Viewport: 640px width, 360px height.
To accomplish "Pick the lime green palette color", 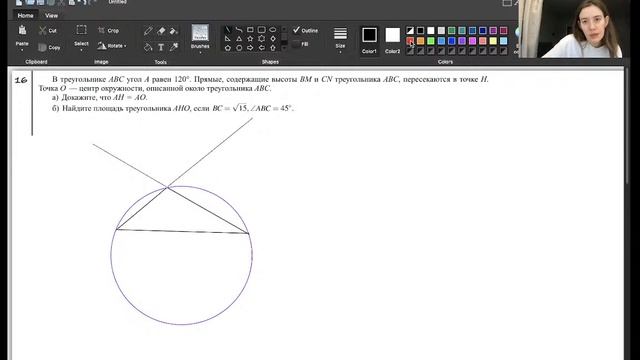I will point(431,41).
